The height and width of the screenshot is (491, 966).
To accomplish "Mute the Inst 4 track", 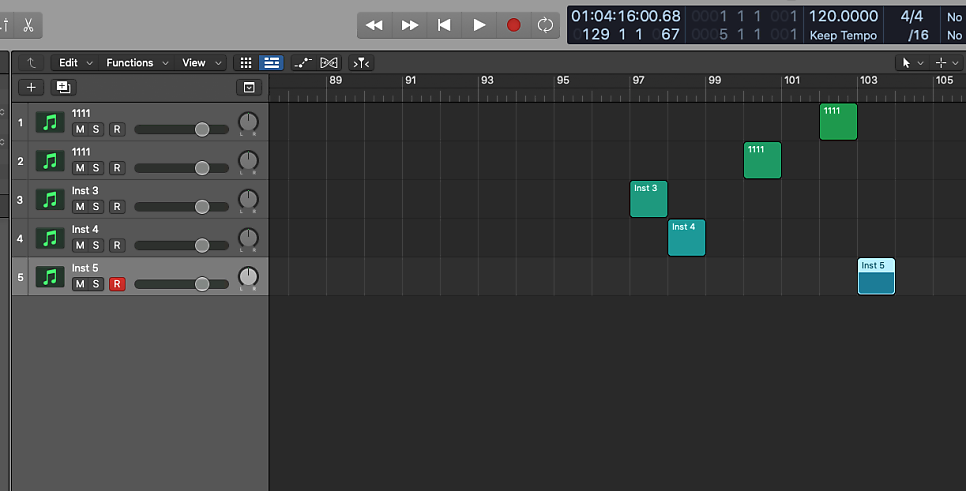I will coord(79,246).
